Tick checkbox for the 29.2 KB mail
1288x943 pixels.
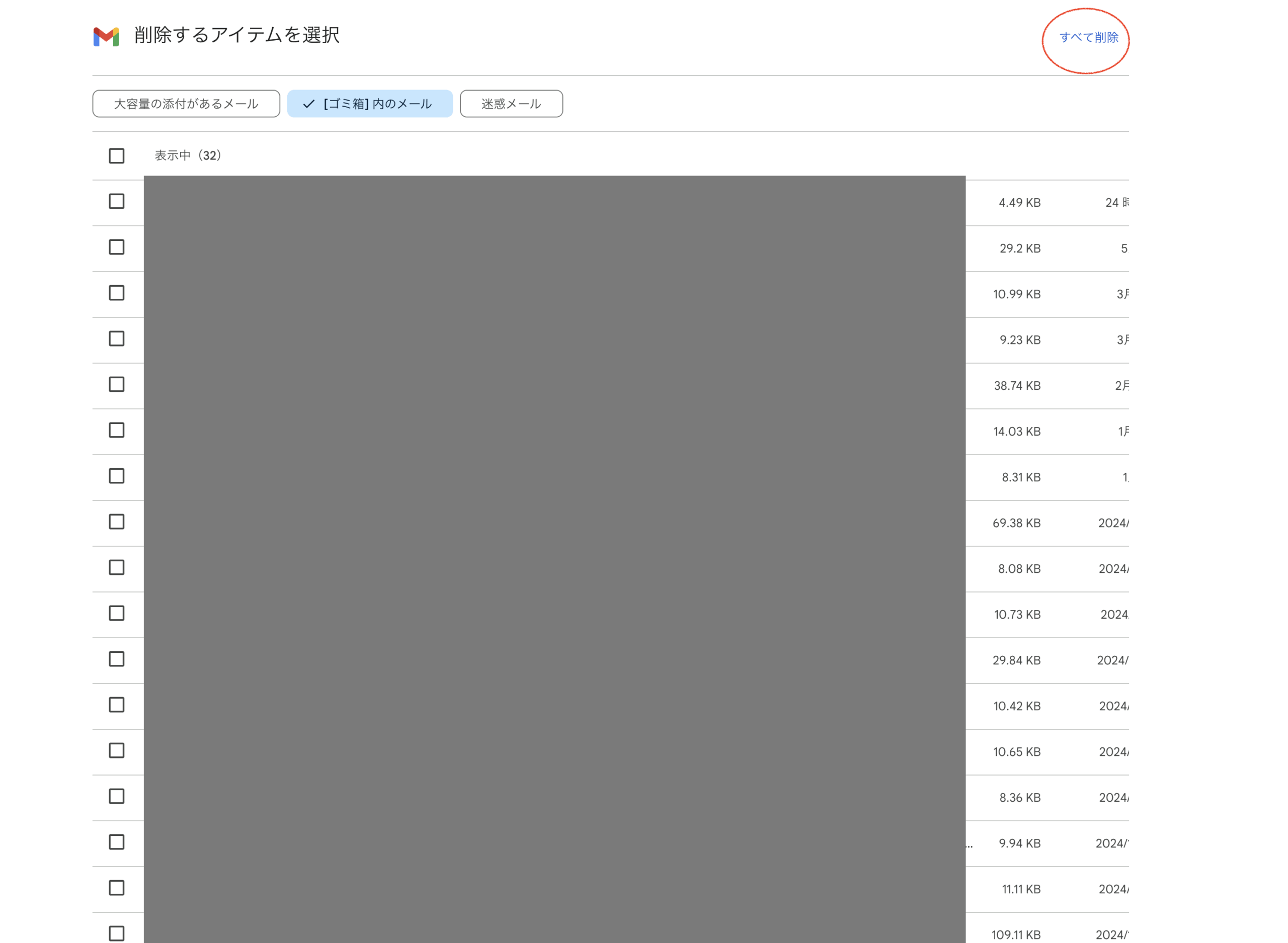pos(116,247)
